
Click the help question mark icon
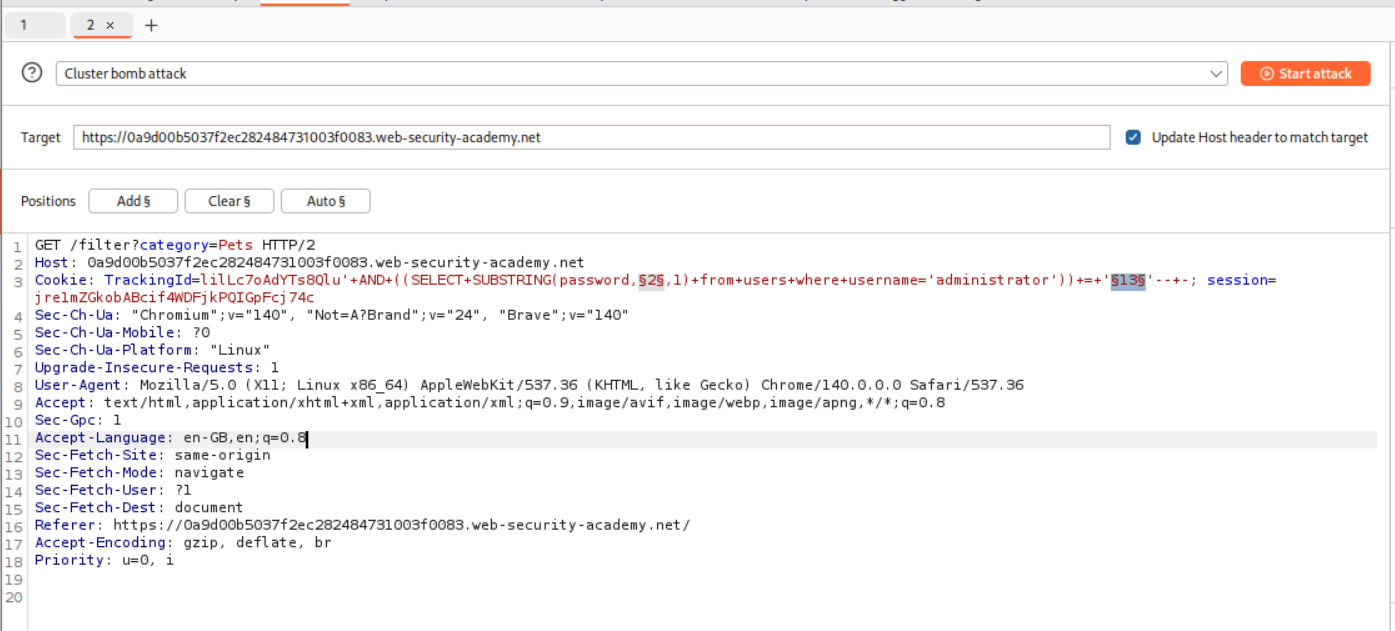[x=32, y=73]
